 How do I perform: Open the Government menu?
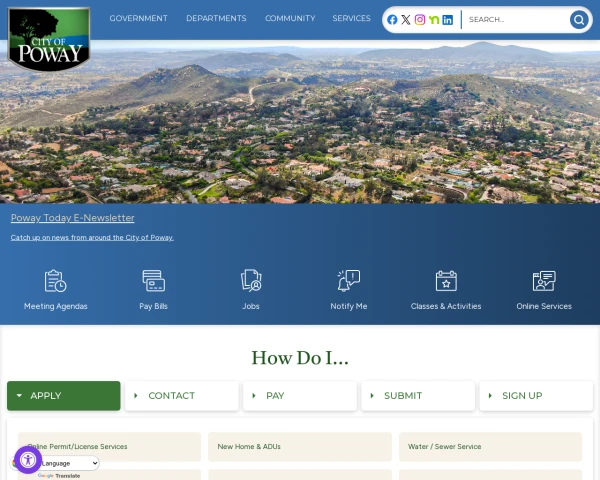[x=139, y=18]
